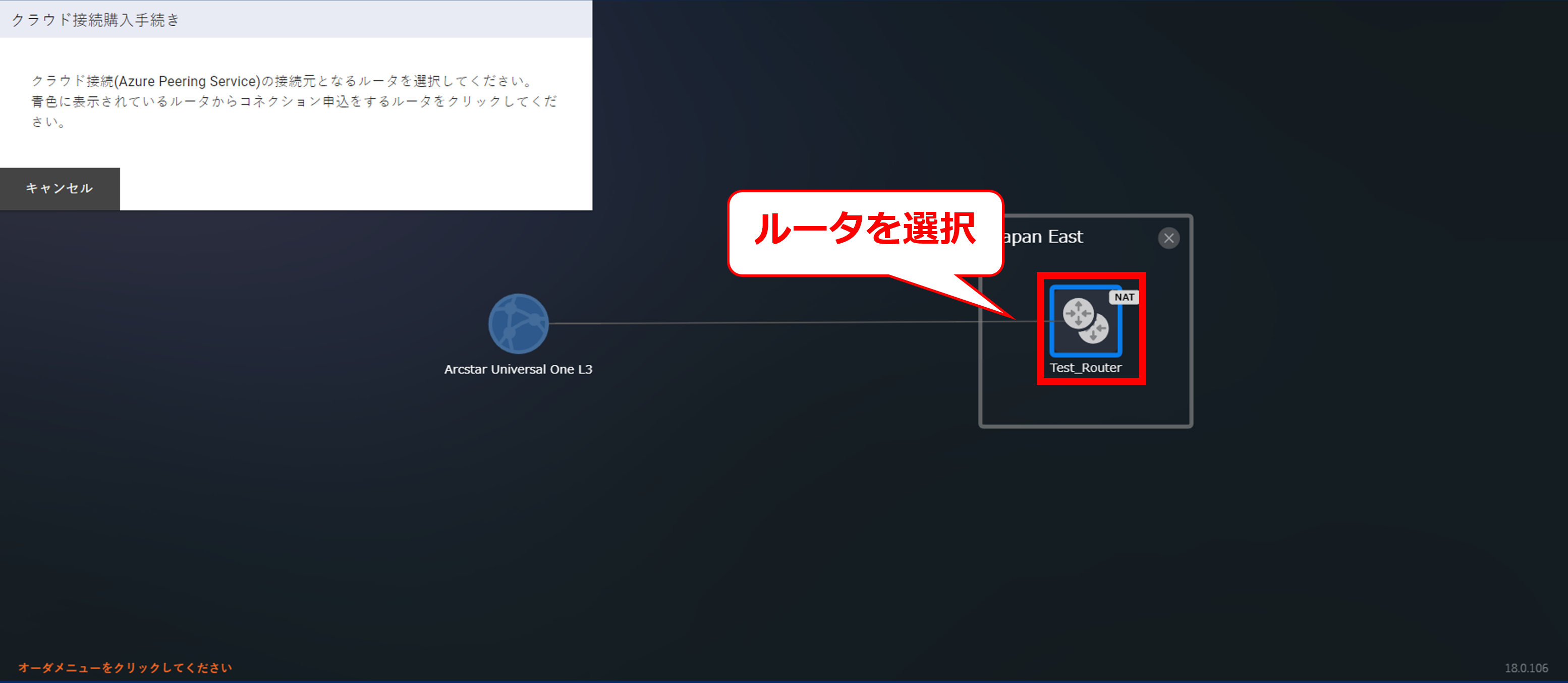Viewport: 1568px width, 683px height.
Task: Click the クラウド接続購入手続き dialog header
Action: [x=95, y=20]
